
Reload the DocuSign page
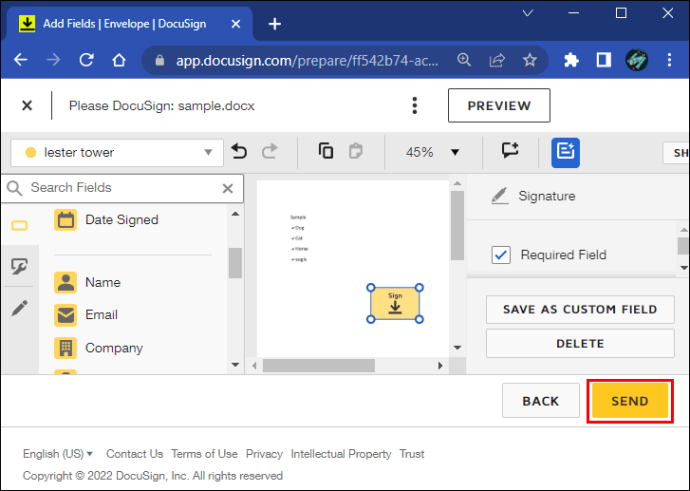(x=86, y=59)
